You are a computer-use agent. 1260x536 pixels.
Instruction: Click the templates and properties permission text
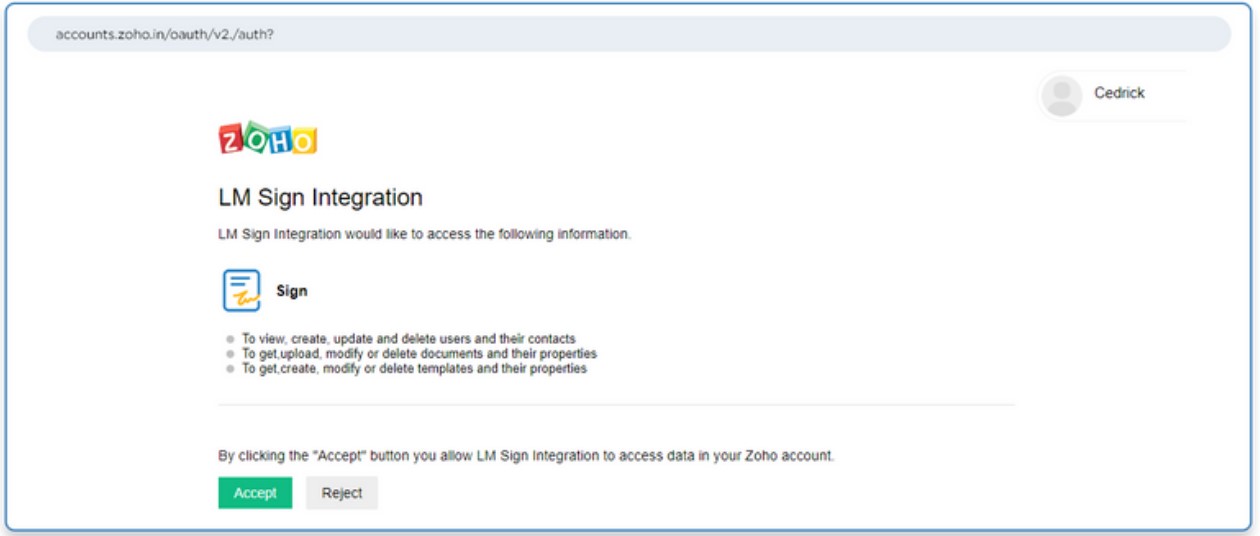coord(414,369)
